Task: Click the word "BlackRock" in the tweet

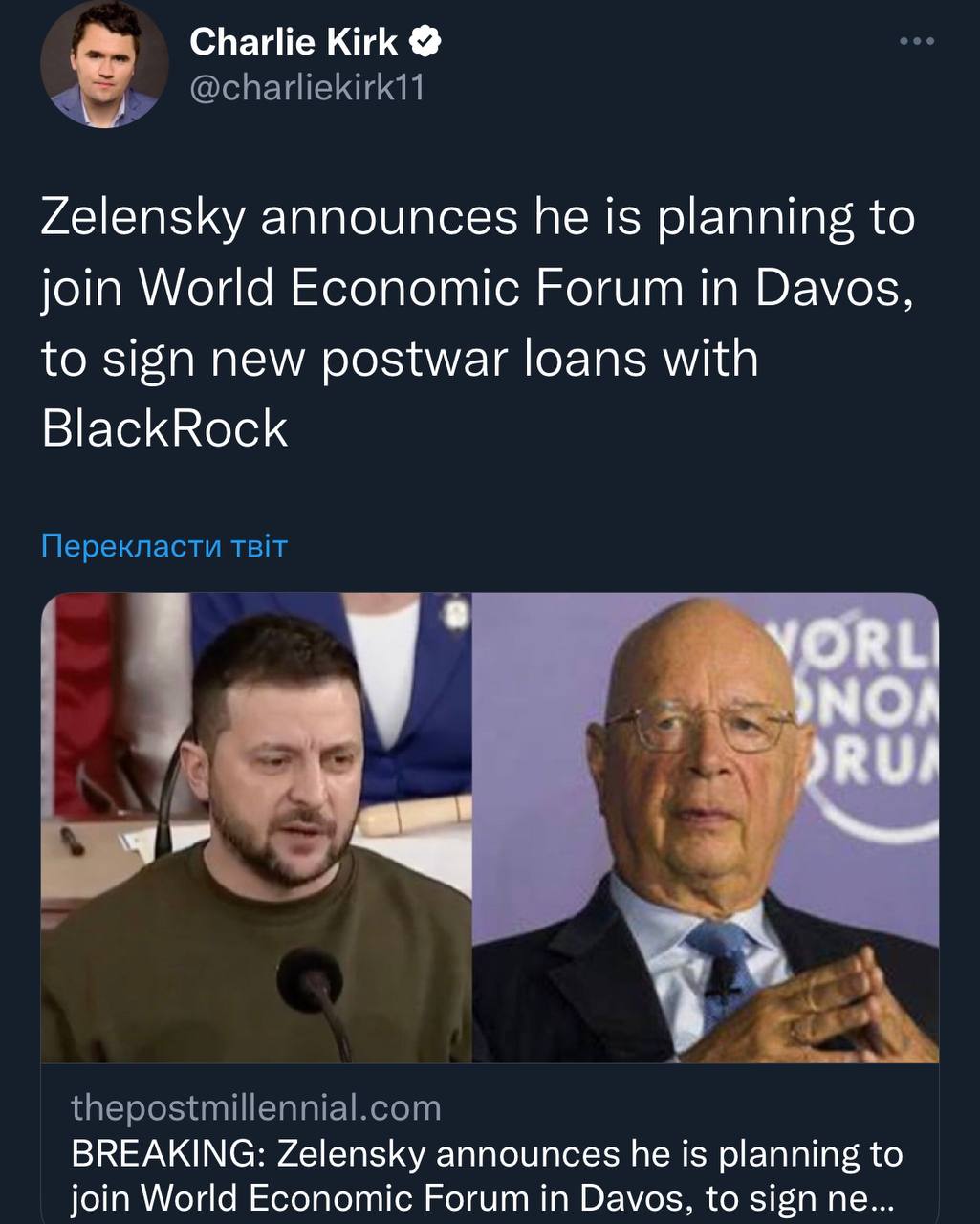Action: (x=164, y=428)
